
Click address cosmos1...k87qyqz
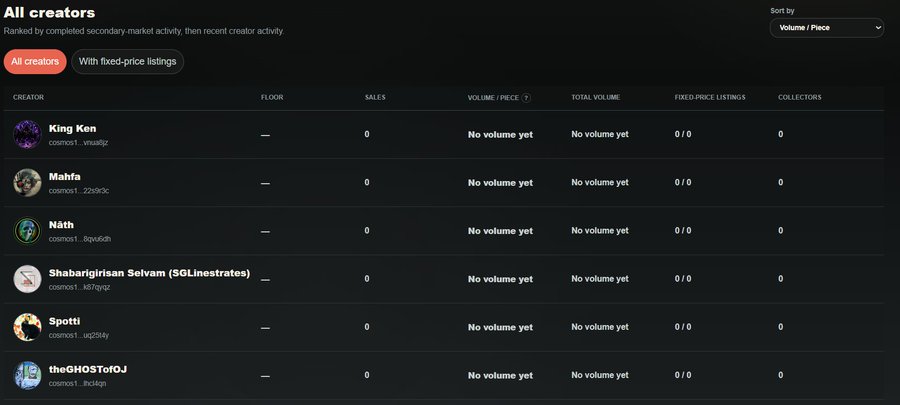(79, 287)
